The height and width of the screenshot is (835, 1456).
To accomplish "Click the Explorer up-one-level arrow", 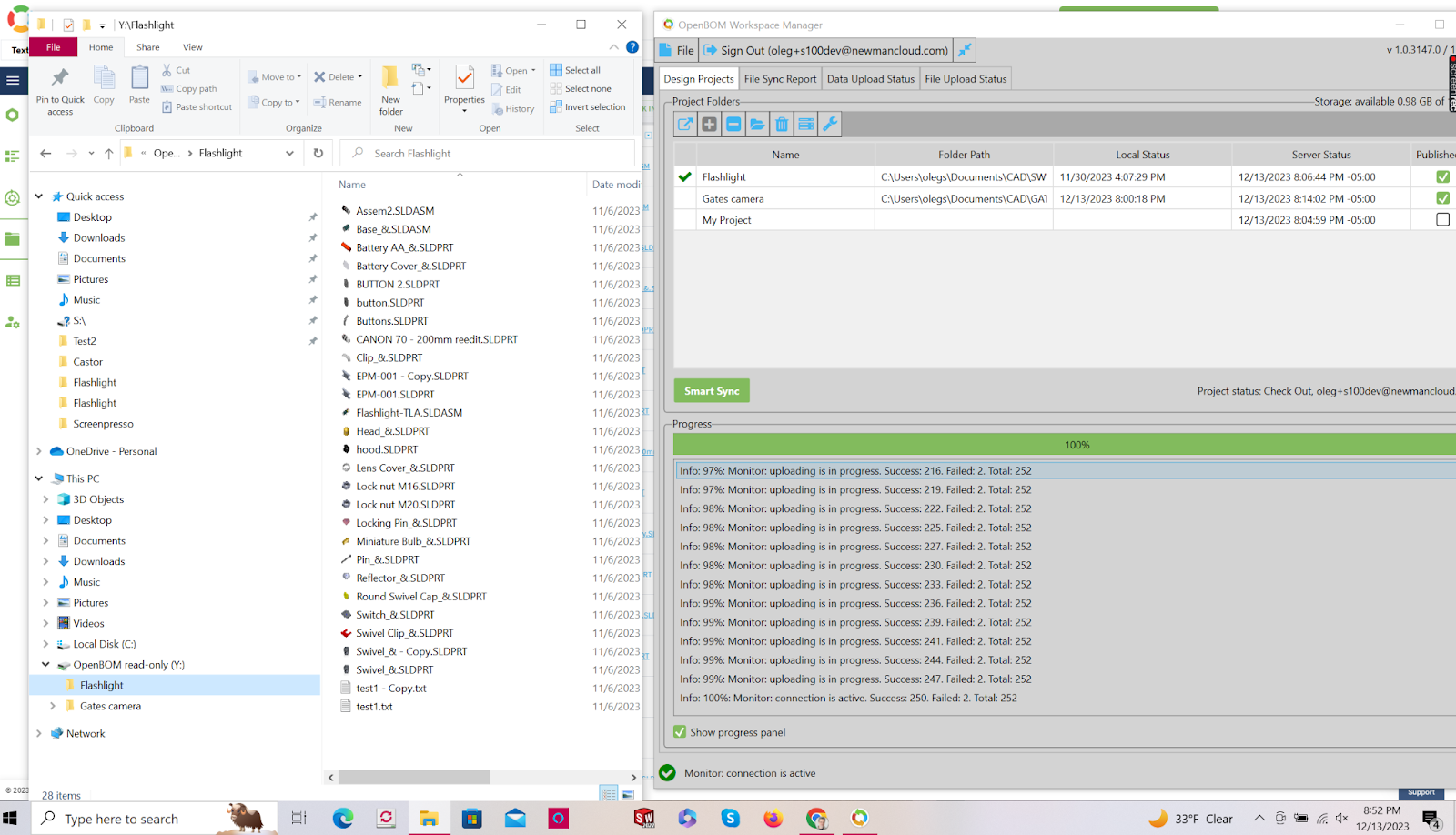I will pyautogui.click(x=109, y=154).
